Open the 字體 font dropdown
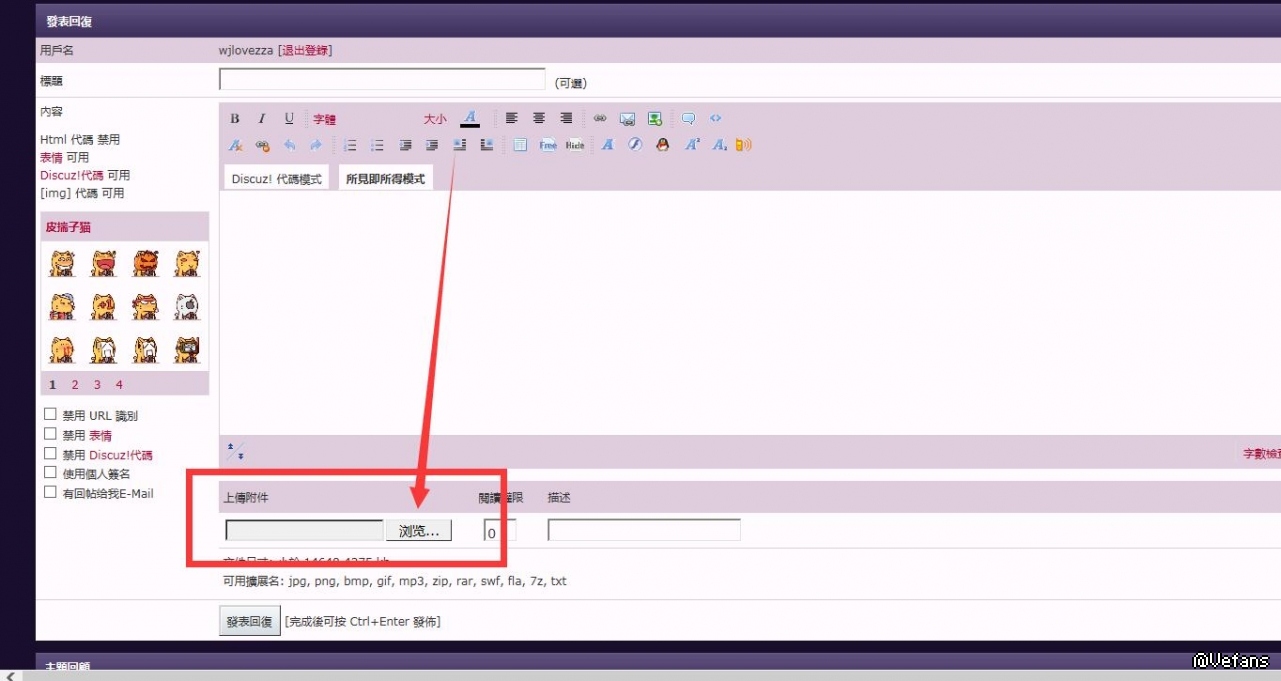The width and height of the screenshot is (1281, 681). click(325, 119)
